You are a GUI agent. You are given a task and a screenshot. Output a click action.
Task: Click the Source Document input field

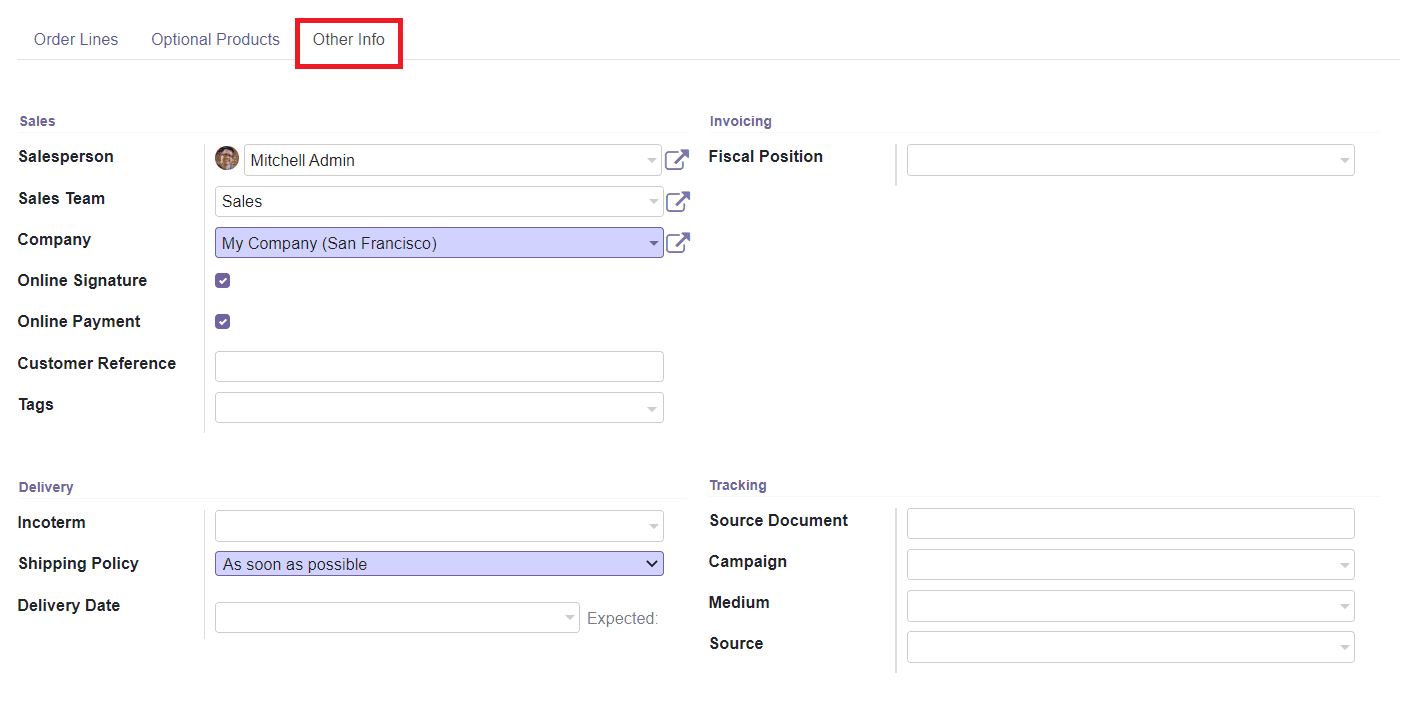click(1130, 523)
